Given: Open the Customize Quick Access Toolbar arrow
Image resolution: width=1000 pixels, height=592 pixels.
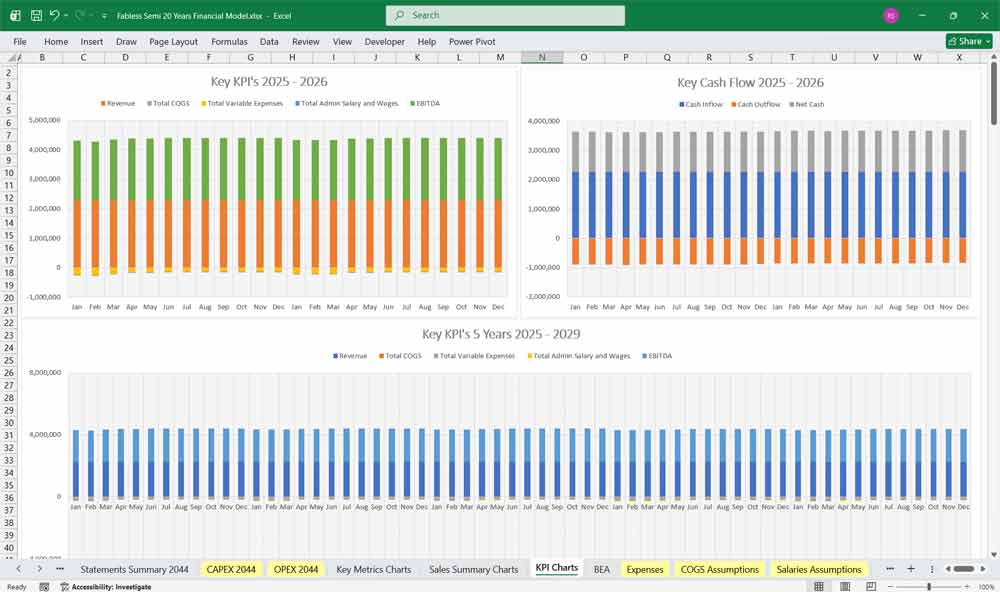Looking at the screenshot, I should (x=104, y=16).
